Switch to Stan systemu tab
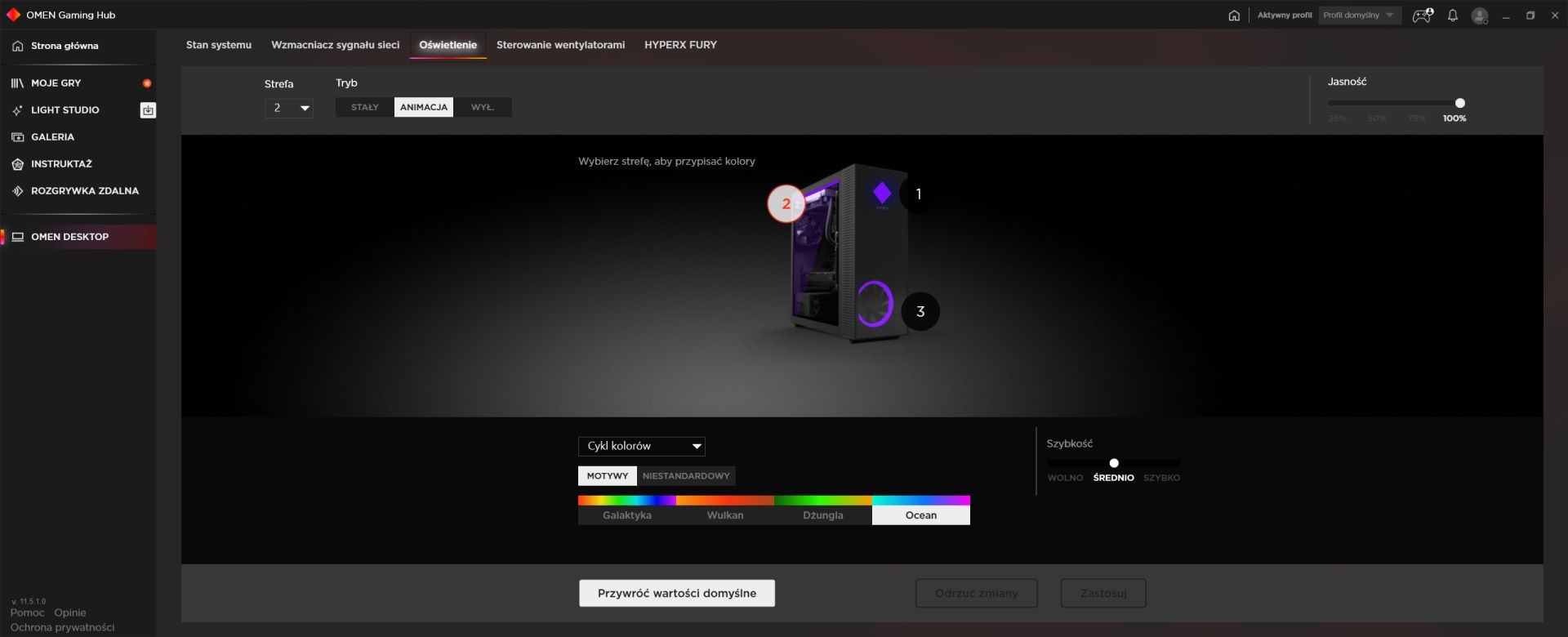 coord(219,45)
